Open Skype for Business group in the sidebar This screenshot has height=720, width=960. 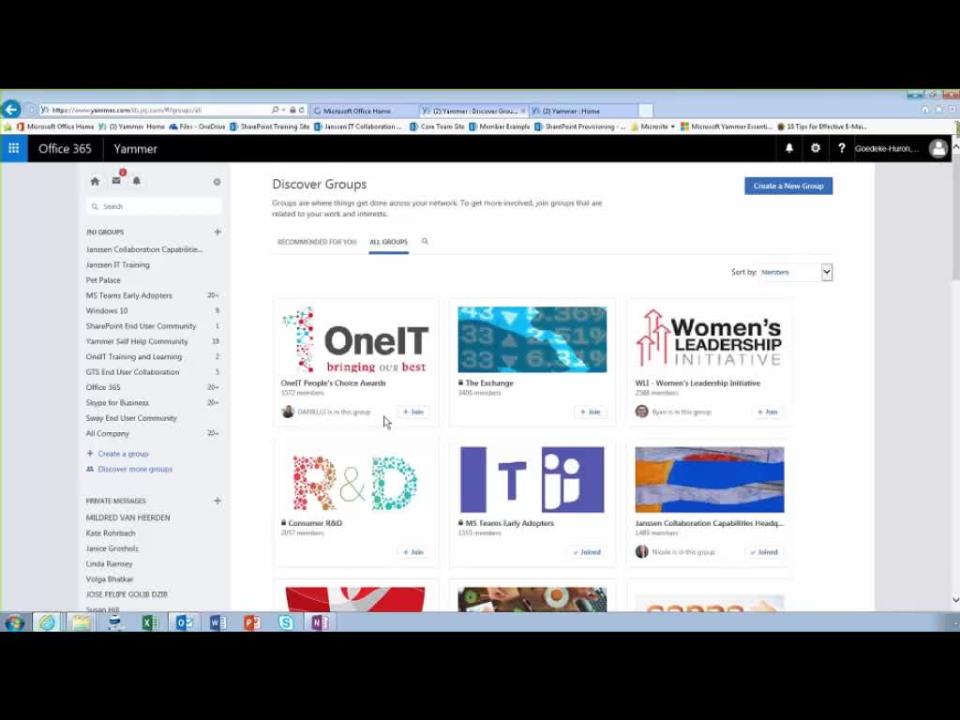[x=118, y=402]
